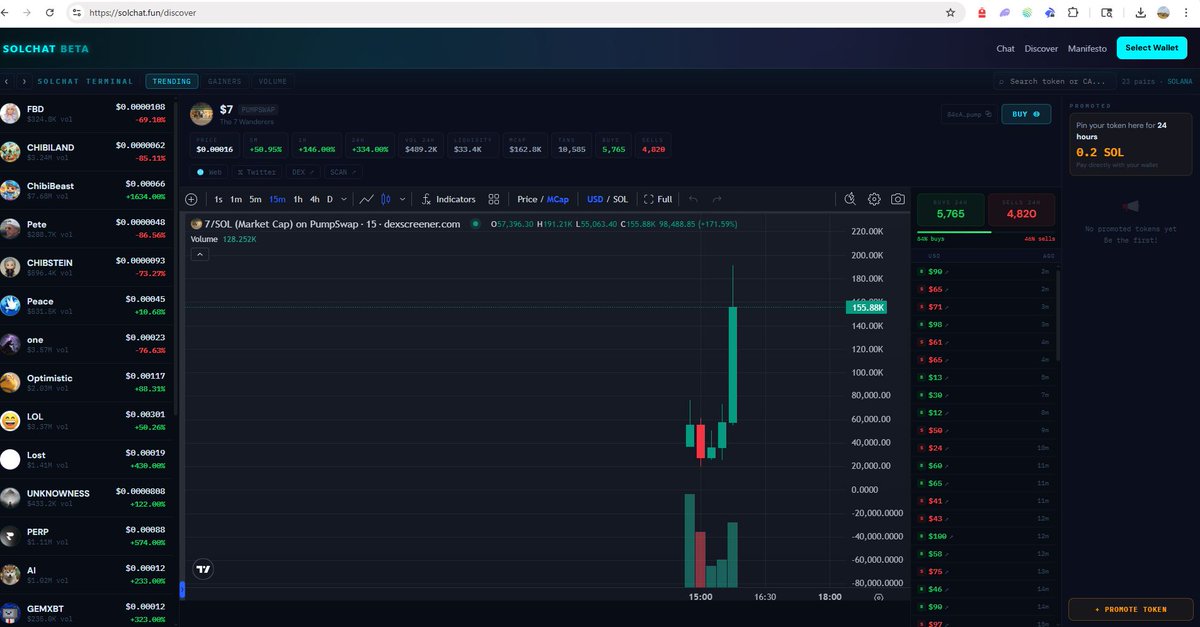Click the $7 token avatar image
The height and width of the screenshot is (627, 1200).
[x=202, y=113]
